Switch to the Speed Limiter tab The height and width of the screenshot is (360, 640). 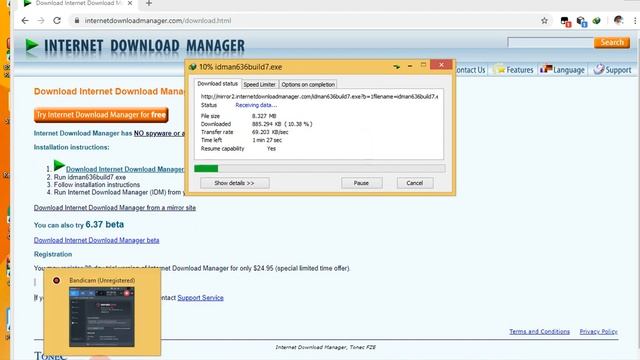(x=260, y=84)
